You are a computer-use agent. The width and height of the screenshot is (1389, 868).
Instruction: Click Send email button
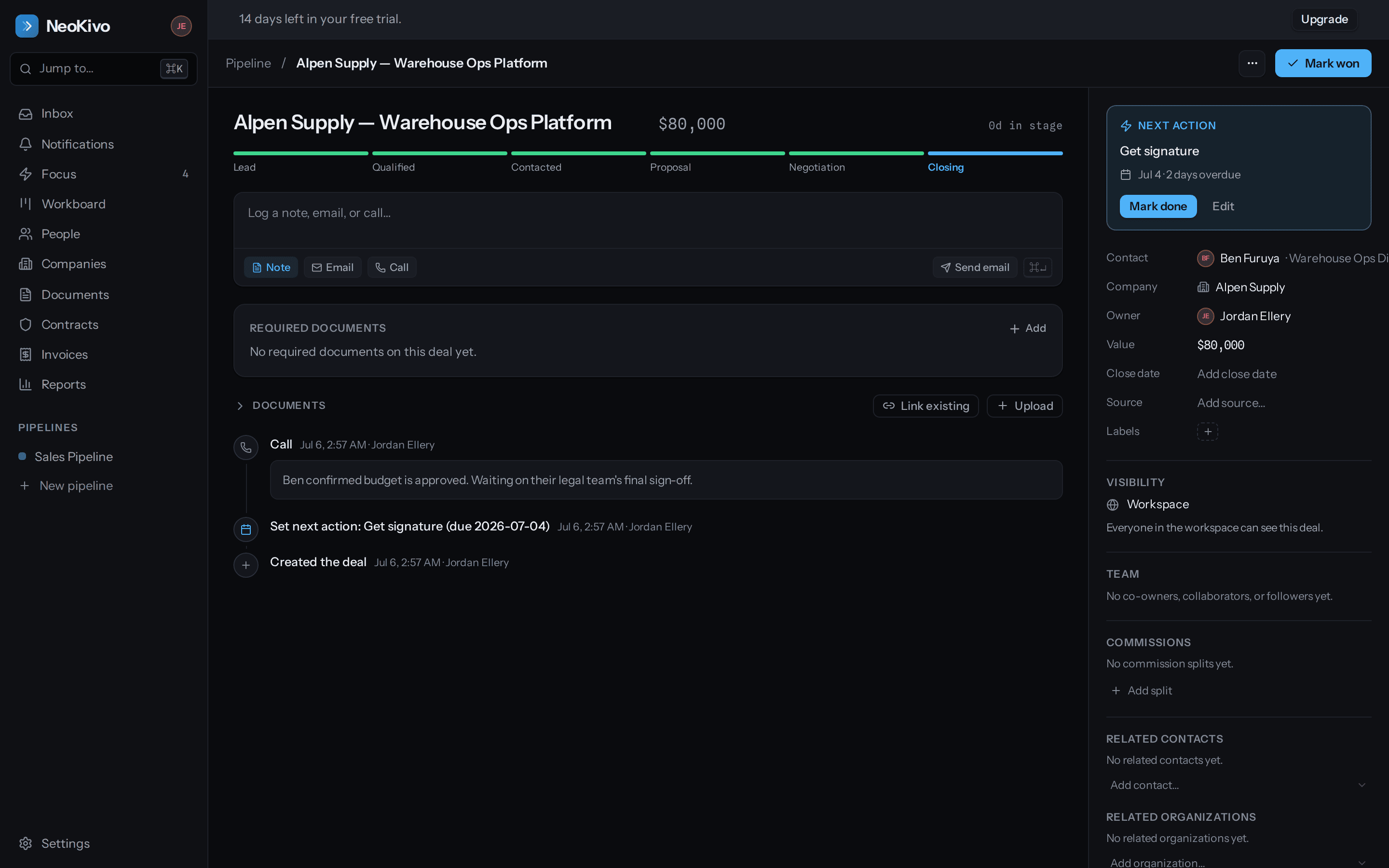click(975, 268)
